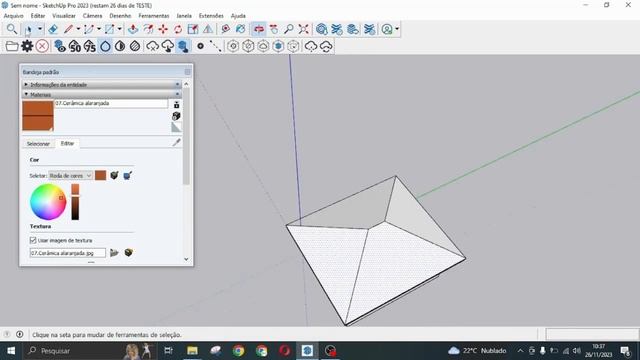The height and width of the screenshot is (360, 640).
Task: Open the user account dropdown arrow
Action: [x=397, y=29]
